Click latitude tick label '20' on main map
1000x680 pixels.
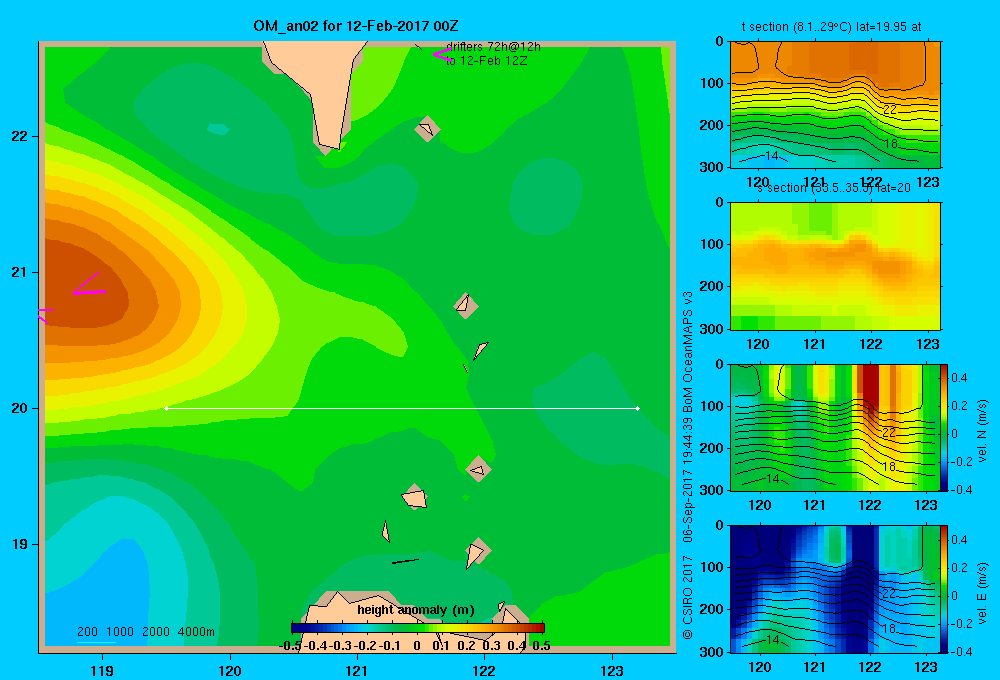20,408
